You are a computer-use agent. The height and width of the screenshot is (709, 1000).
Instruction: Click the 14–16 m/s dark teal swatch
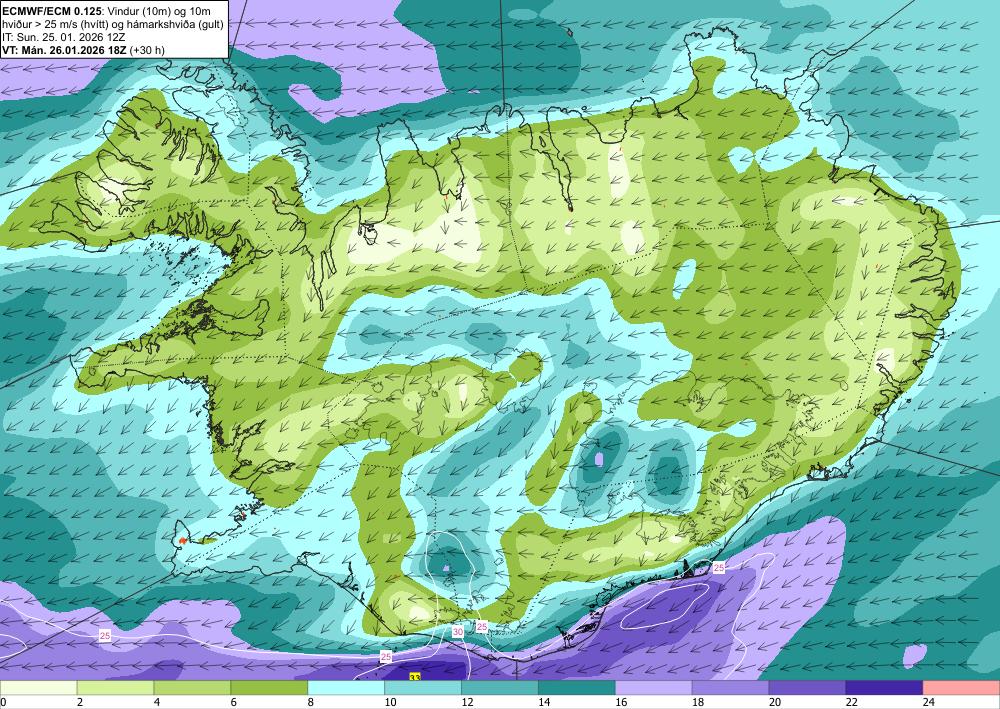(577, 688)
